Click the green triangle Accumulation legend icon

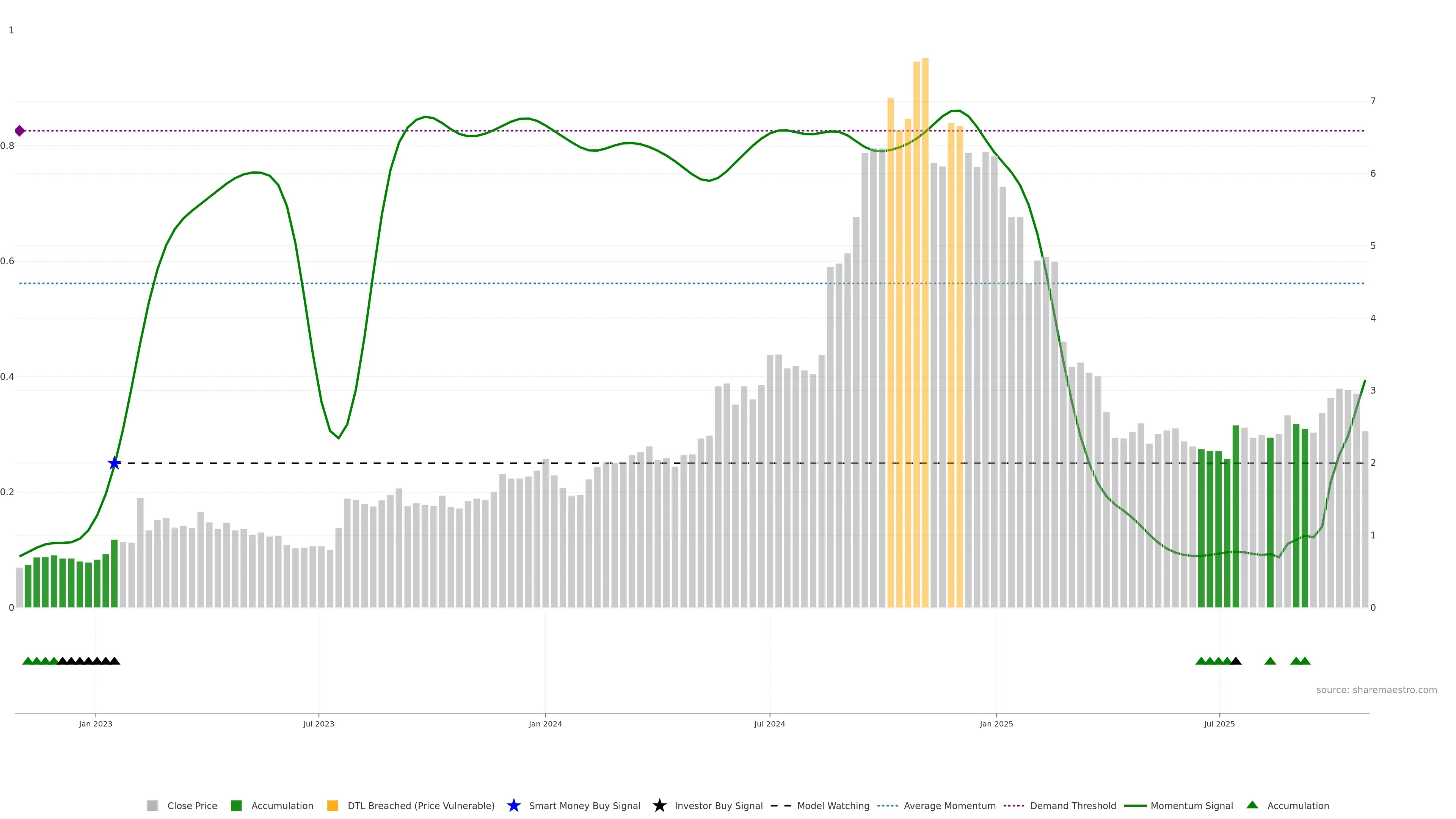click(x=1252, y=805)
